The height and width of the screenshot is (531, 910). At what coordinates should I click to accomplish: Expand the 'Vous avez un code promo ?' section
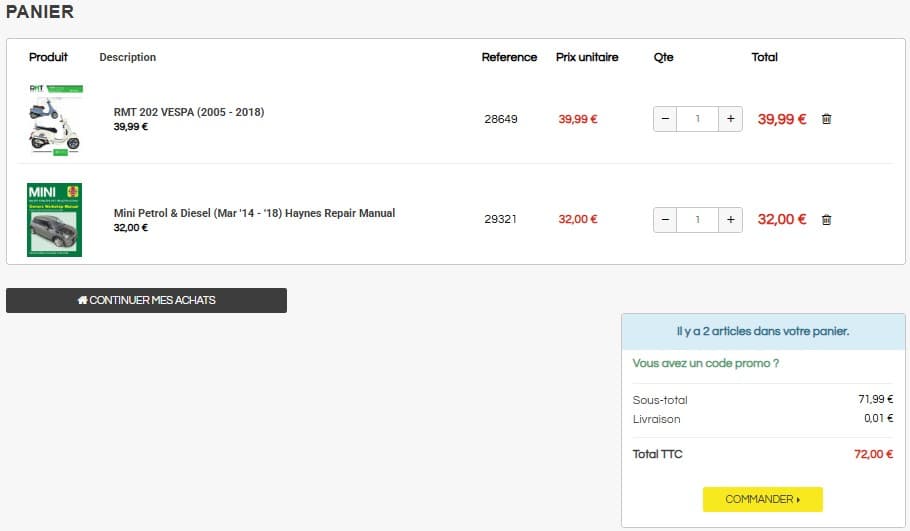tap(706, 363)
